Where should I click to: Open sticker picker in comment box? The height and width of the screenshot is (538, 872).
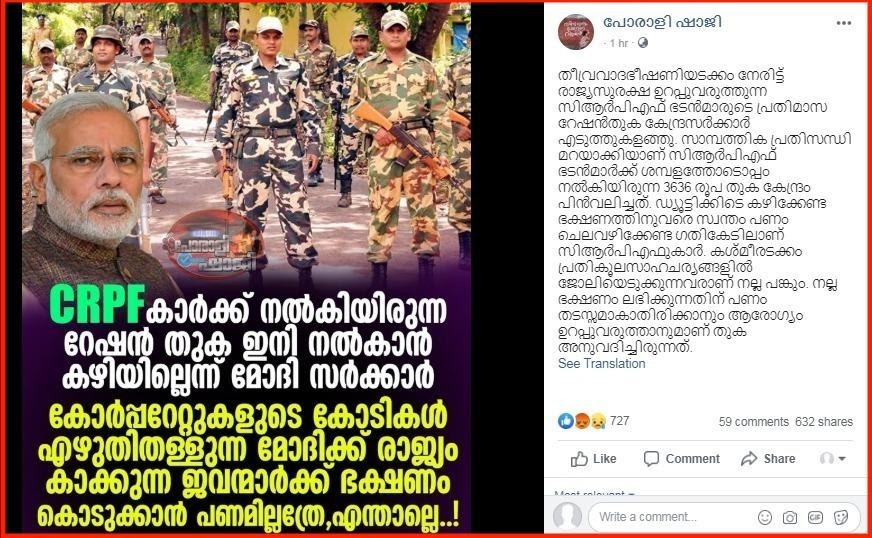pyautogui.click(x=841, y=517)
